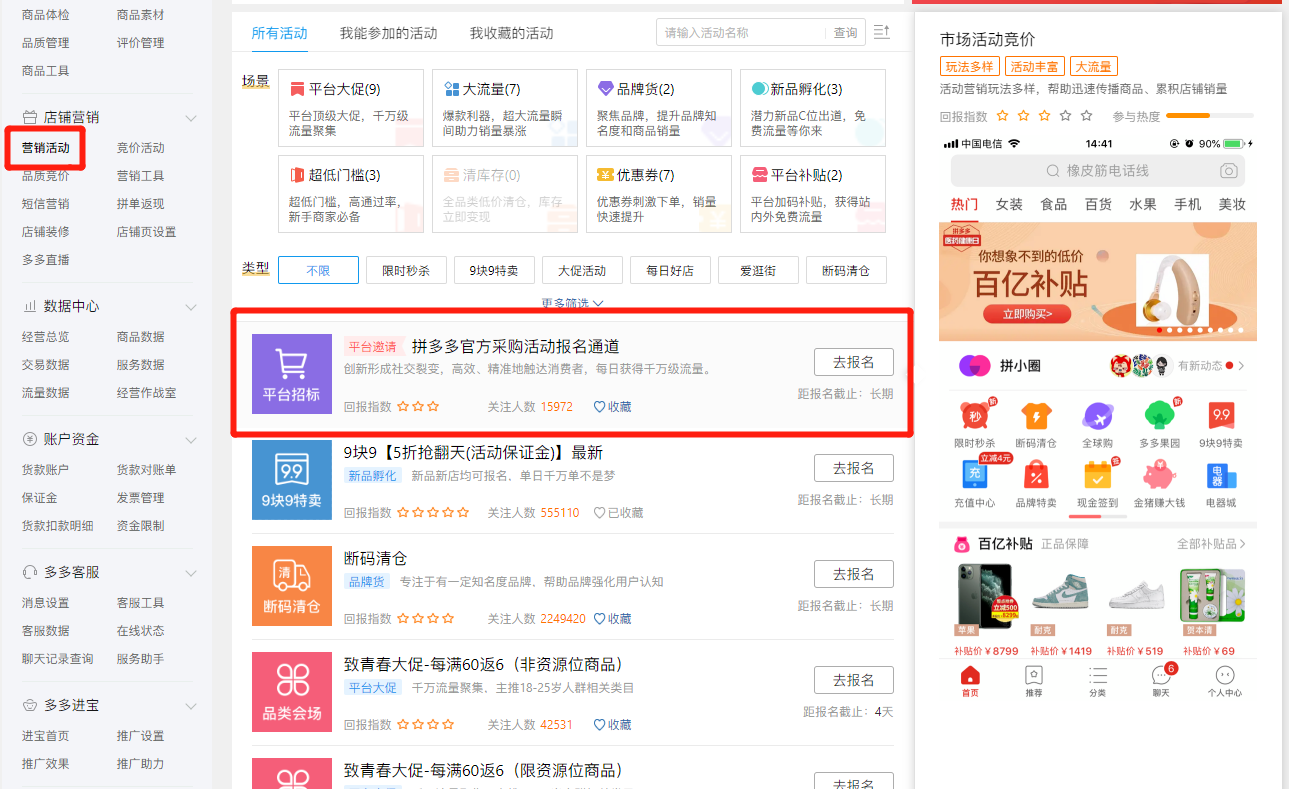Open 有新动态 arrow in 拼小圈 row
The width and height of the screenshot is (1289, 789).
pyautogui.click(x=1242, y=366)
